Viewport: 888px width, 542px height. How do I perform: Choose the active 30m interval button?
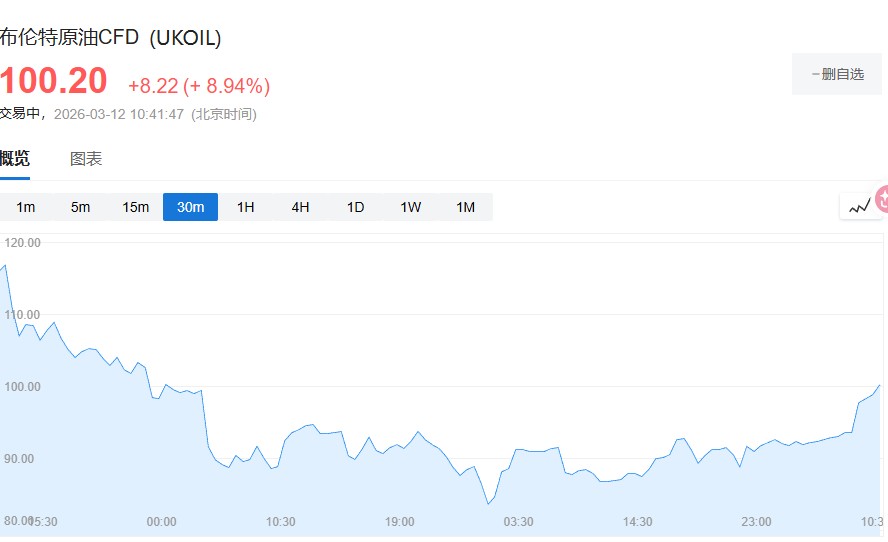pos(190,207)
